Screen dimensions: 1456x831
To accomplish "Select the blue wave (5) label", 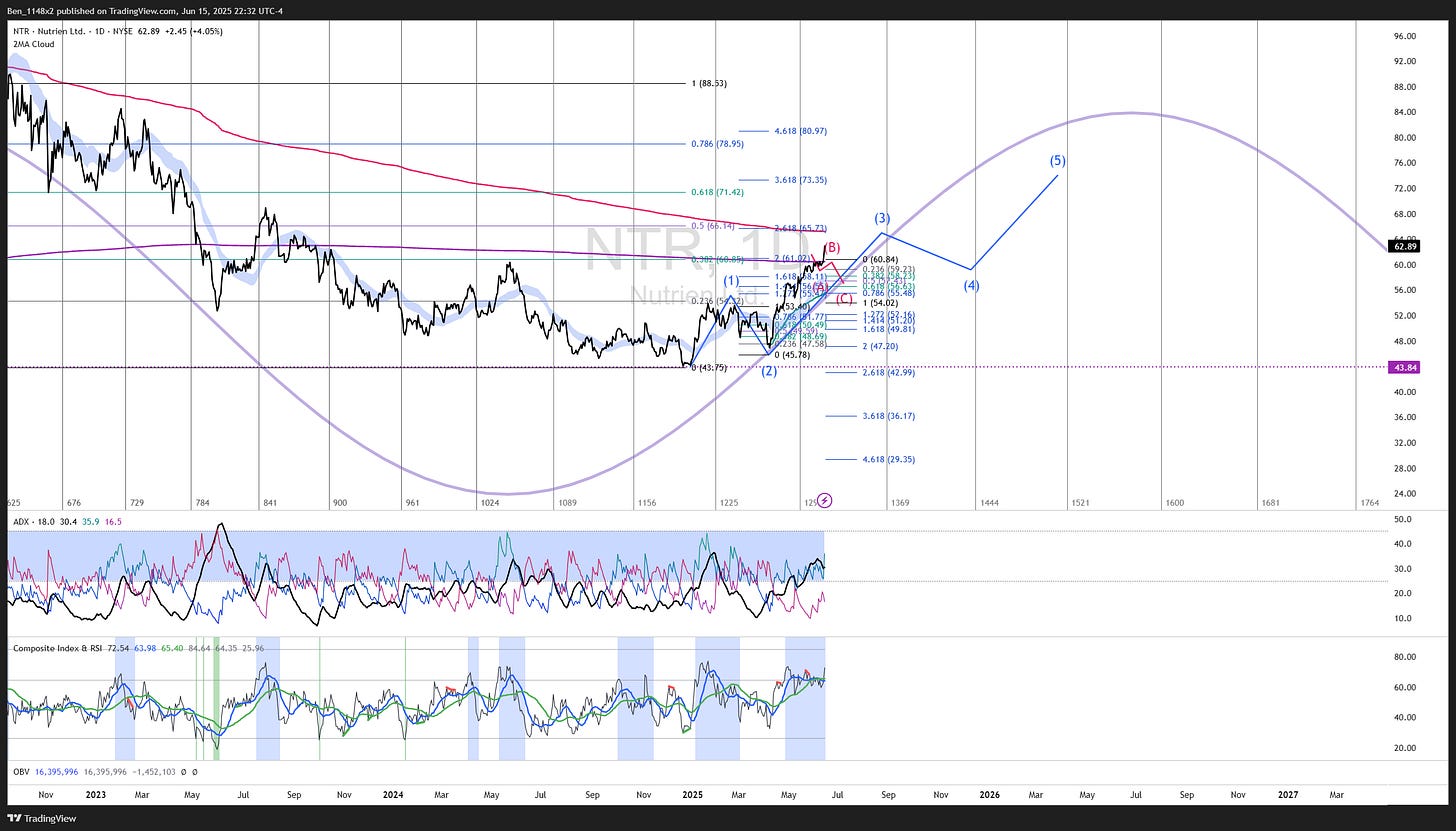I will [x=1058, y=161].
